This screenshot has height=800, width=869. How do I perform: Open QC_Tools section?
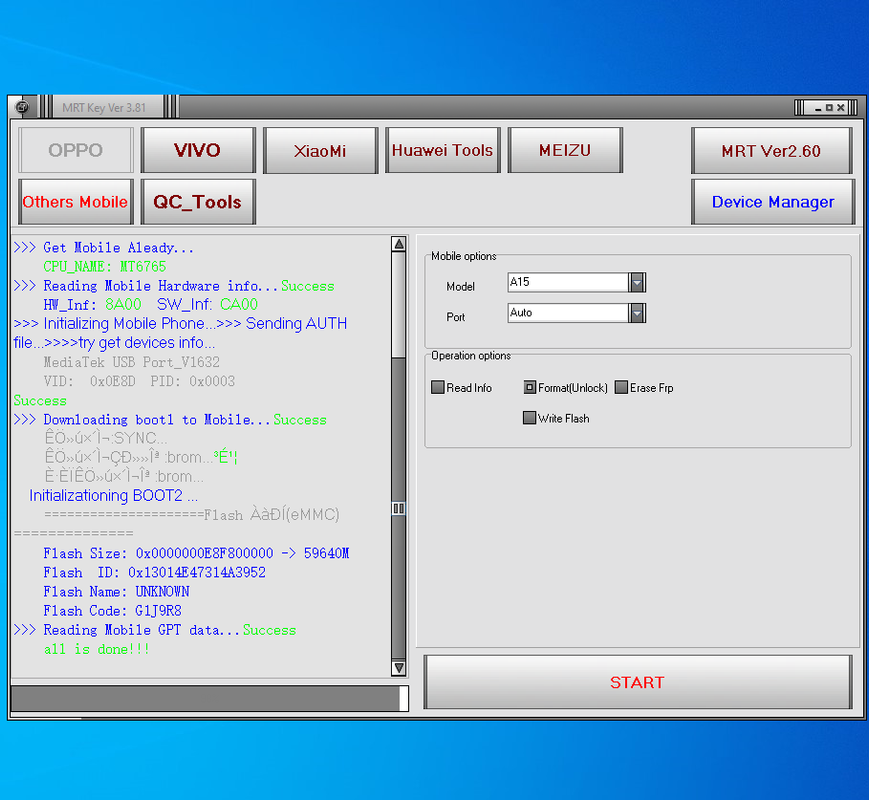[198, 202]
